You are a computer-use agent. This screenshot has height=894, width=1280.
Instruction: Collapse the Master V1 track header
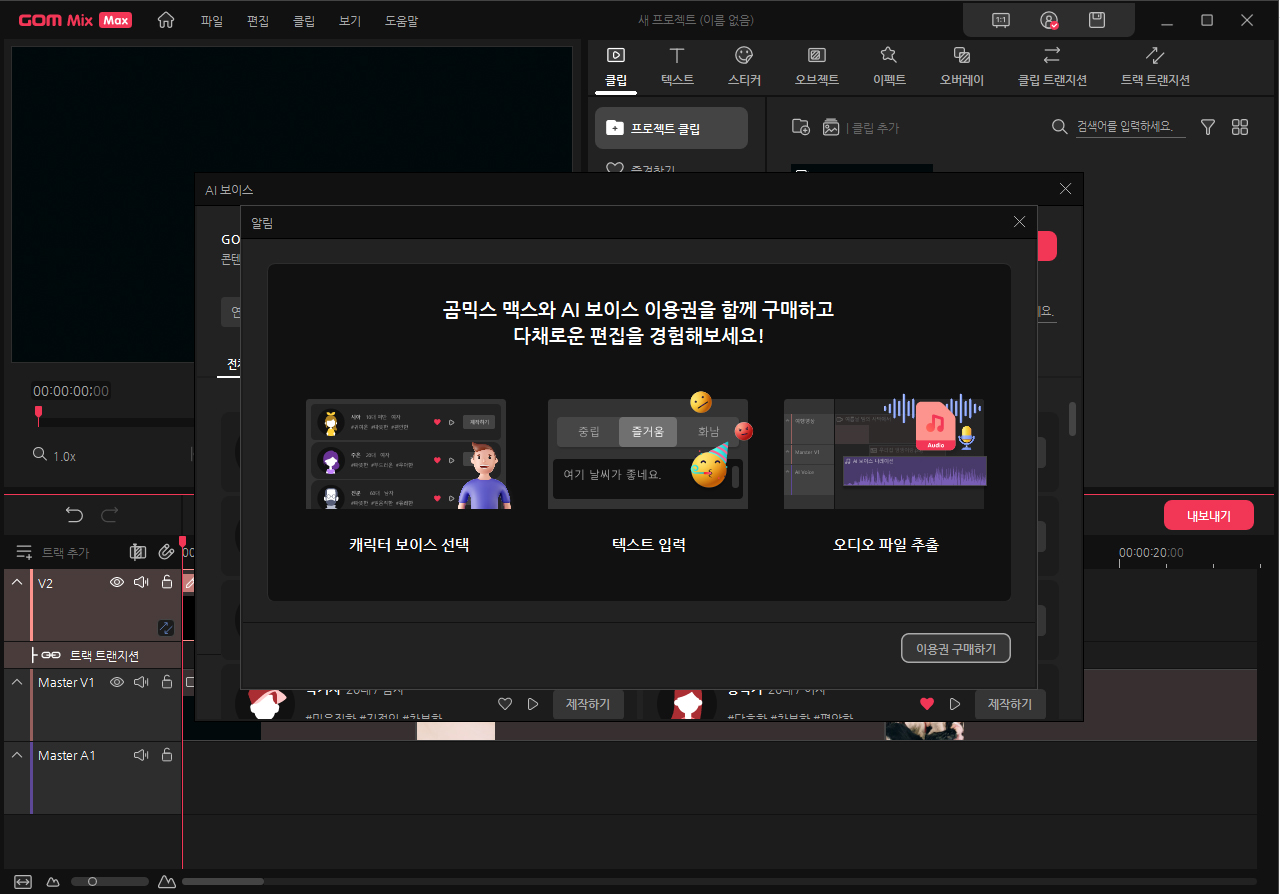[x=16, y=681]
